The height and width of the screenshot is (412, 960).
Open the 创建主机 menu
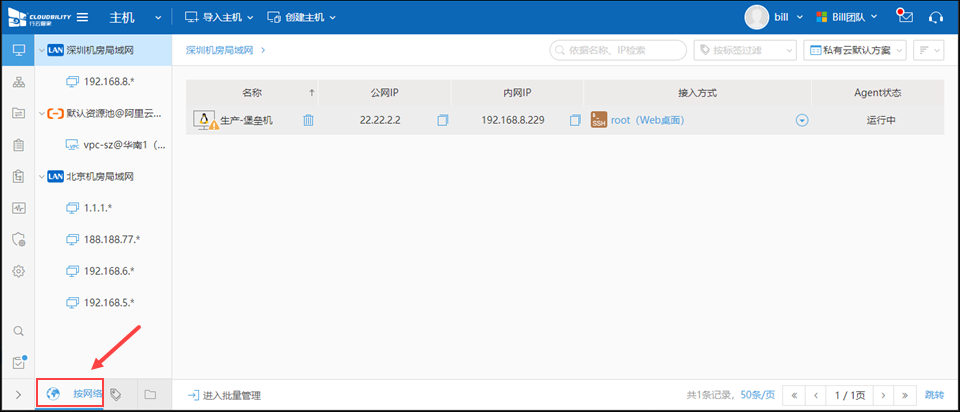301,18
